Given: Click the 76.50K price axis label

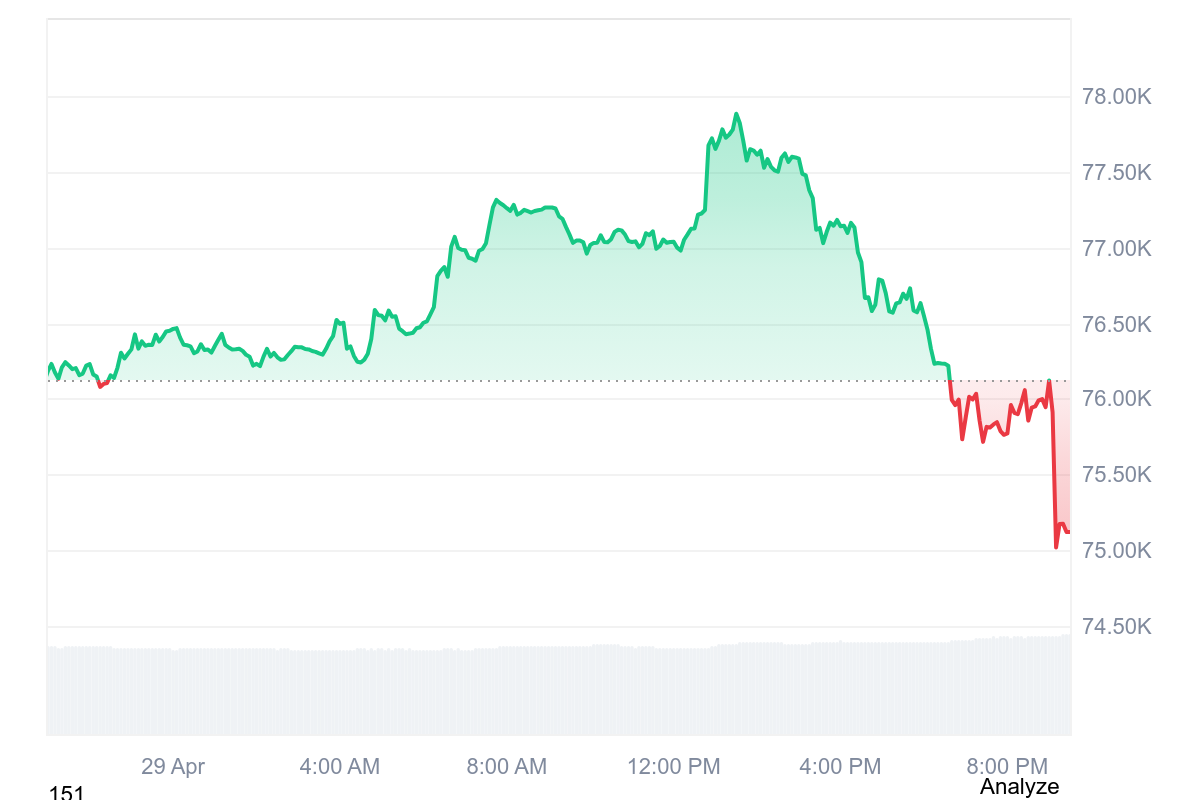Looking at the screenshot, I should (x=1117, y=325).
